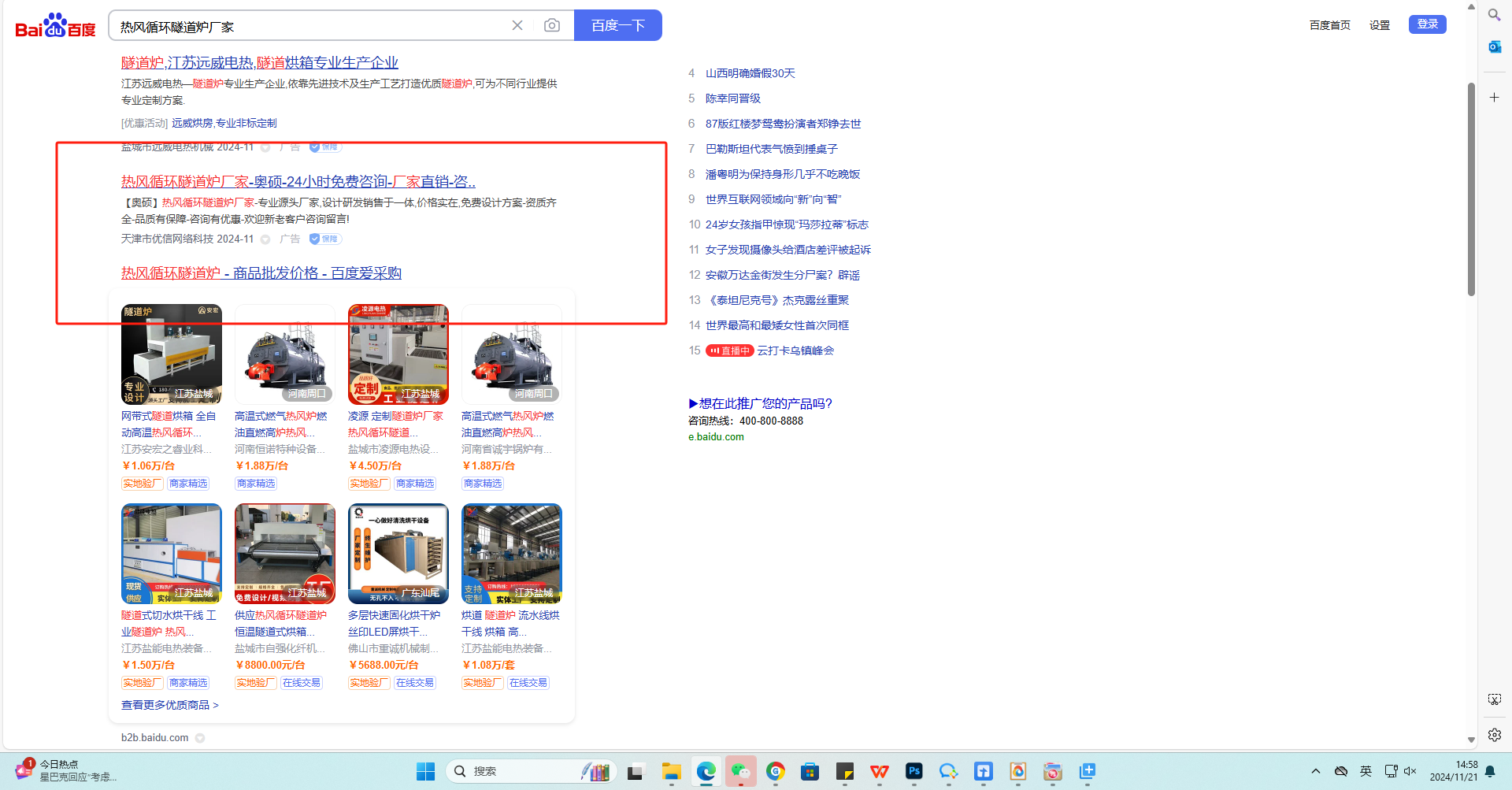Open the b2b.baidu.com source link
The width and height of the screenshot is (1512, 790).
[x=155, y=738]
